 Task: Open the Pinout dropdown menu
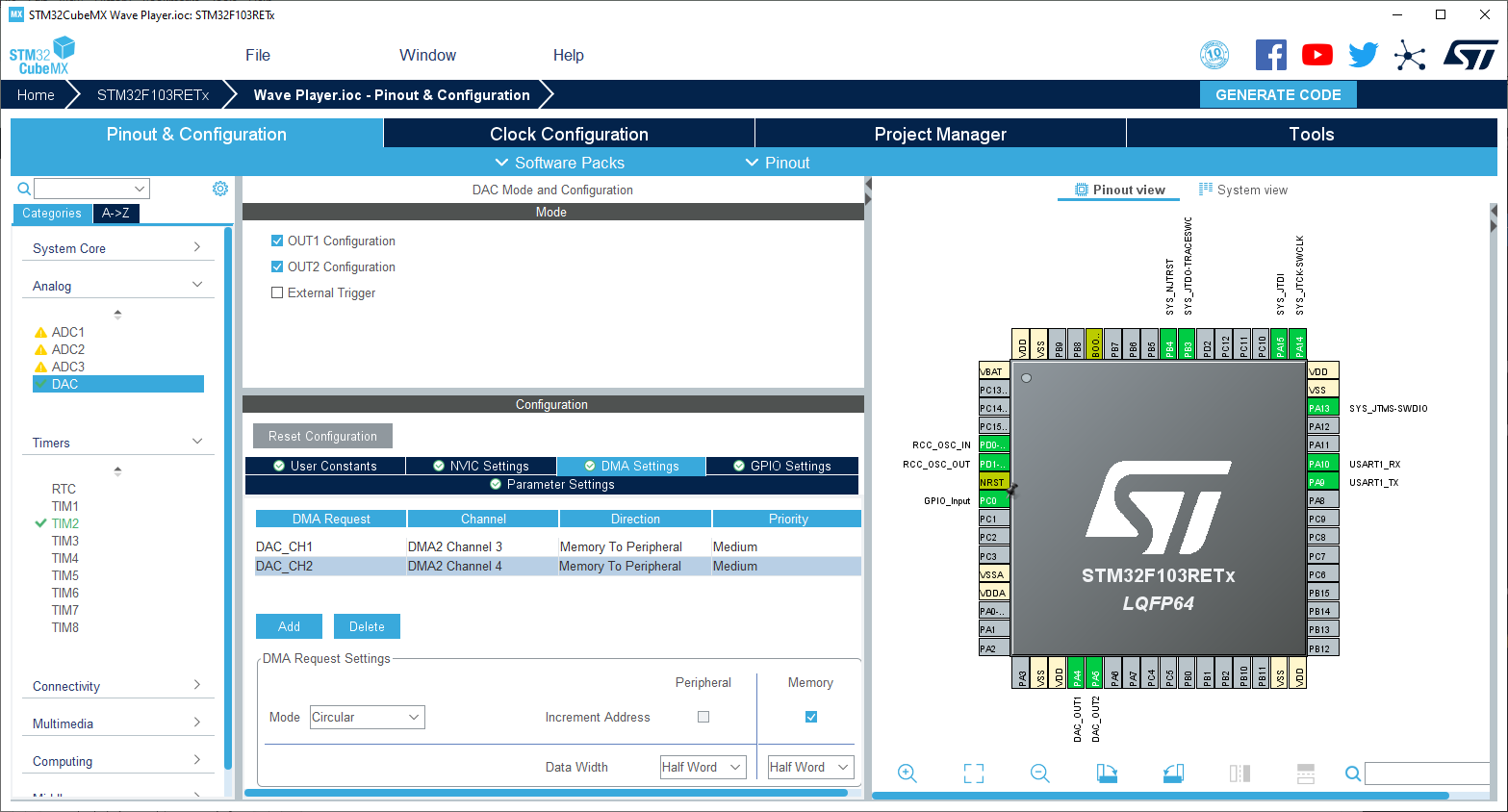(778, 163)
